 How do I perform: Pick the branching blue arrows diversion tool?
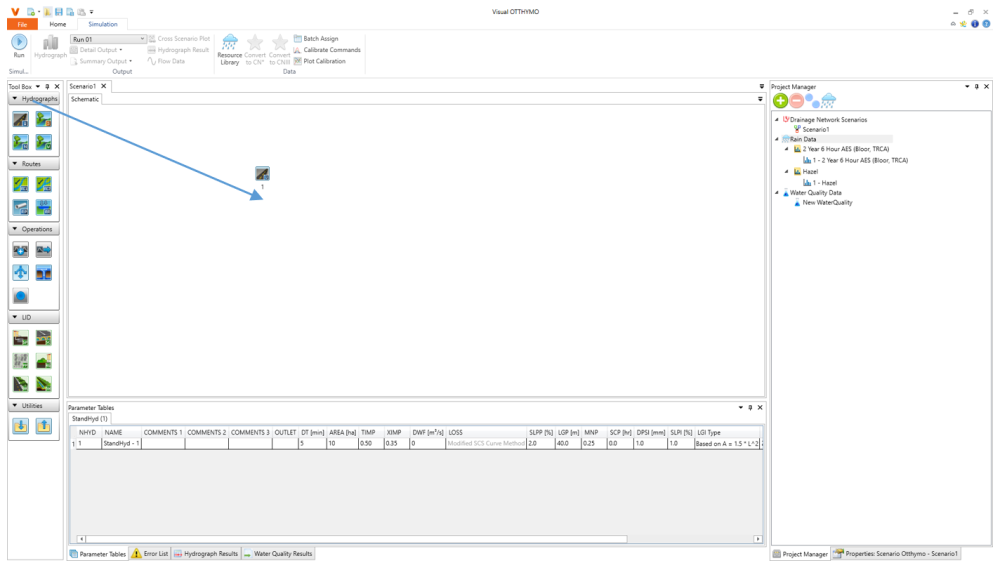click(20, 273)
